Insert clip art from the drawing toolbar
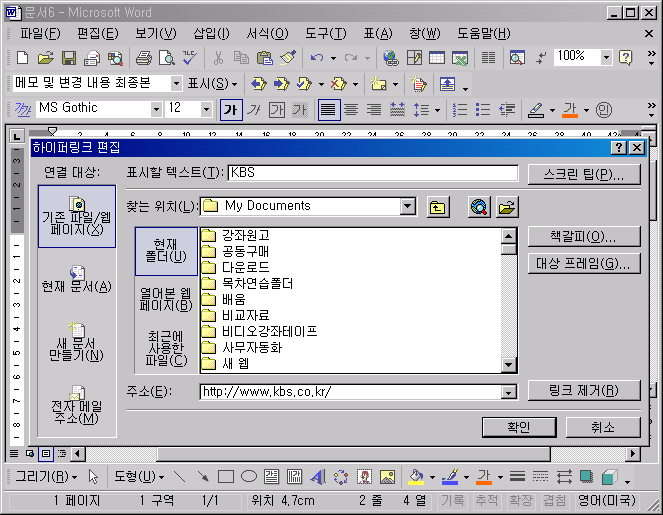This screenshot has width=663, height=515. coord(364,477)
